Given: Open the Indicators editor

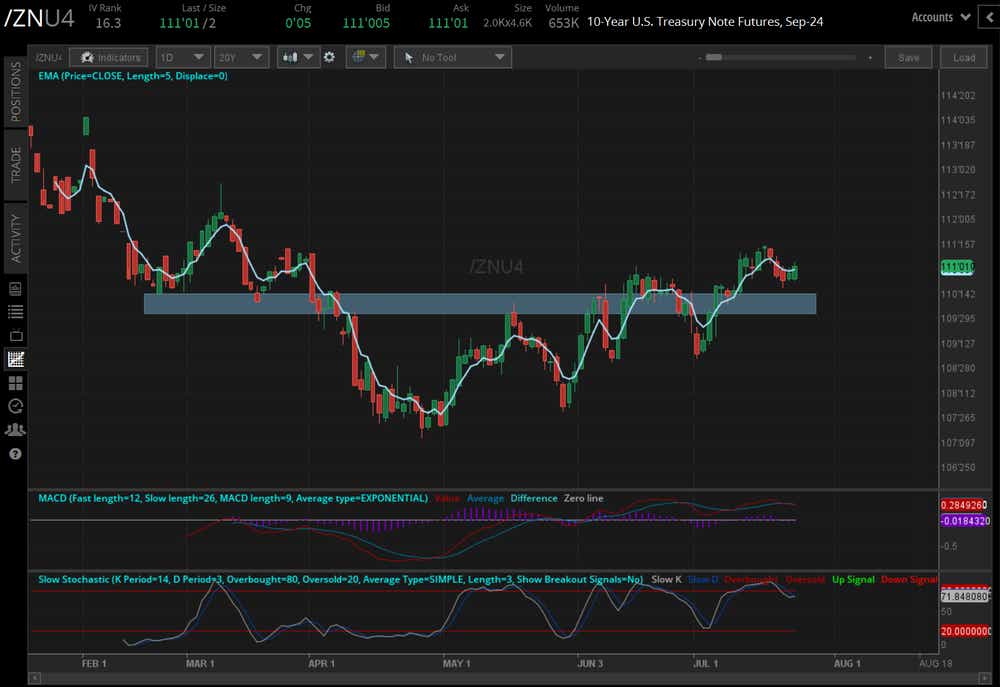Looking at the screenshot, I should (x=109, y=57).
